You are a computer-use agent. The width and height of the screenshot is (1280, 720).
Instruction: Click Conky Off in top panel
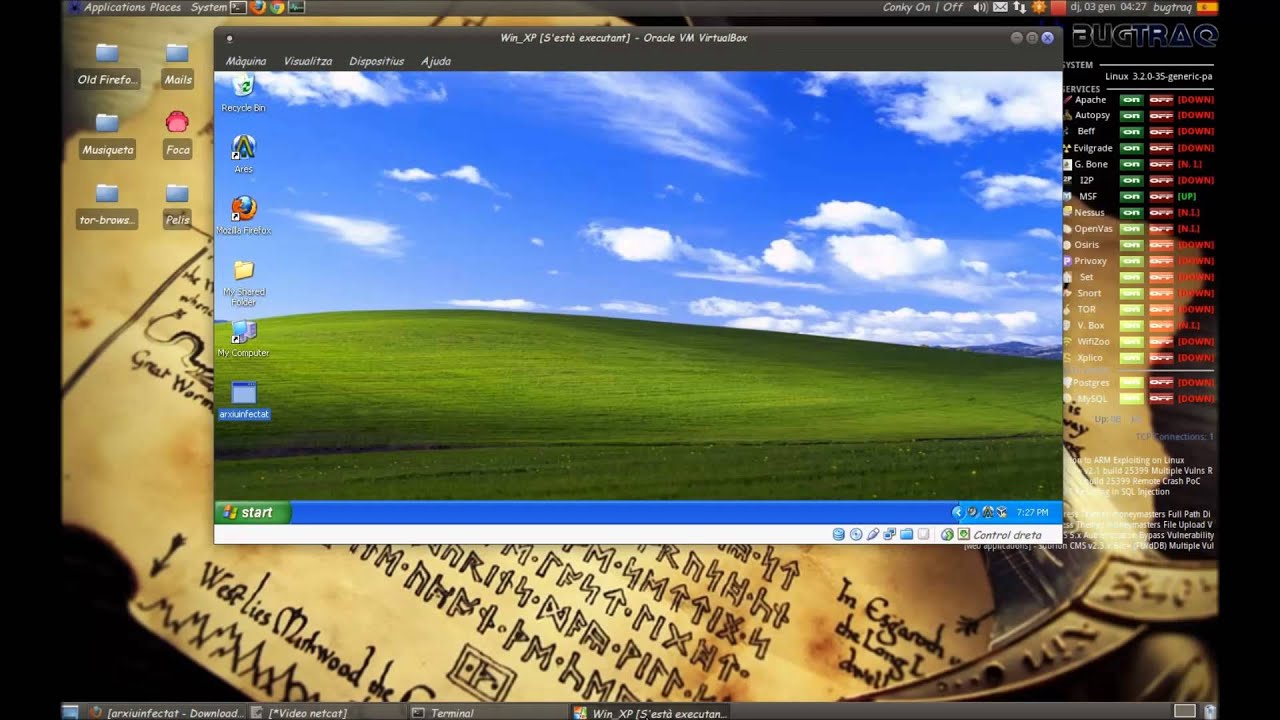[x=953, y=7]
